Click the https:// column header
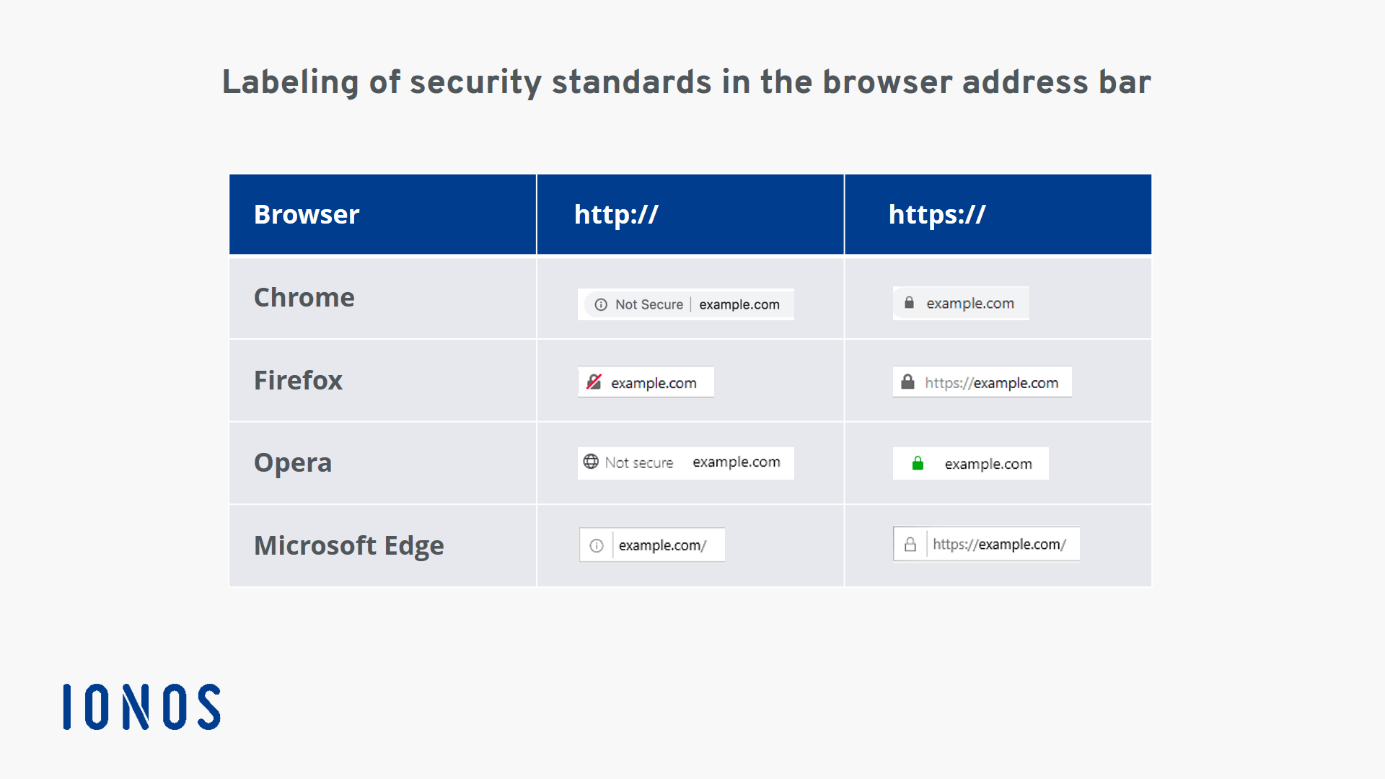This screenshot has height=779, width=1385. [937, 215]
